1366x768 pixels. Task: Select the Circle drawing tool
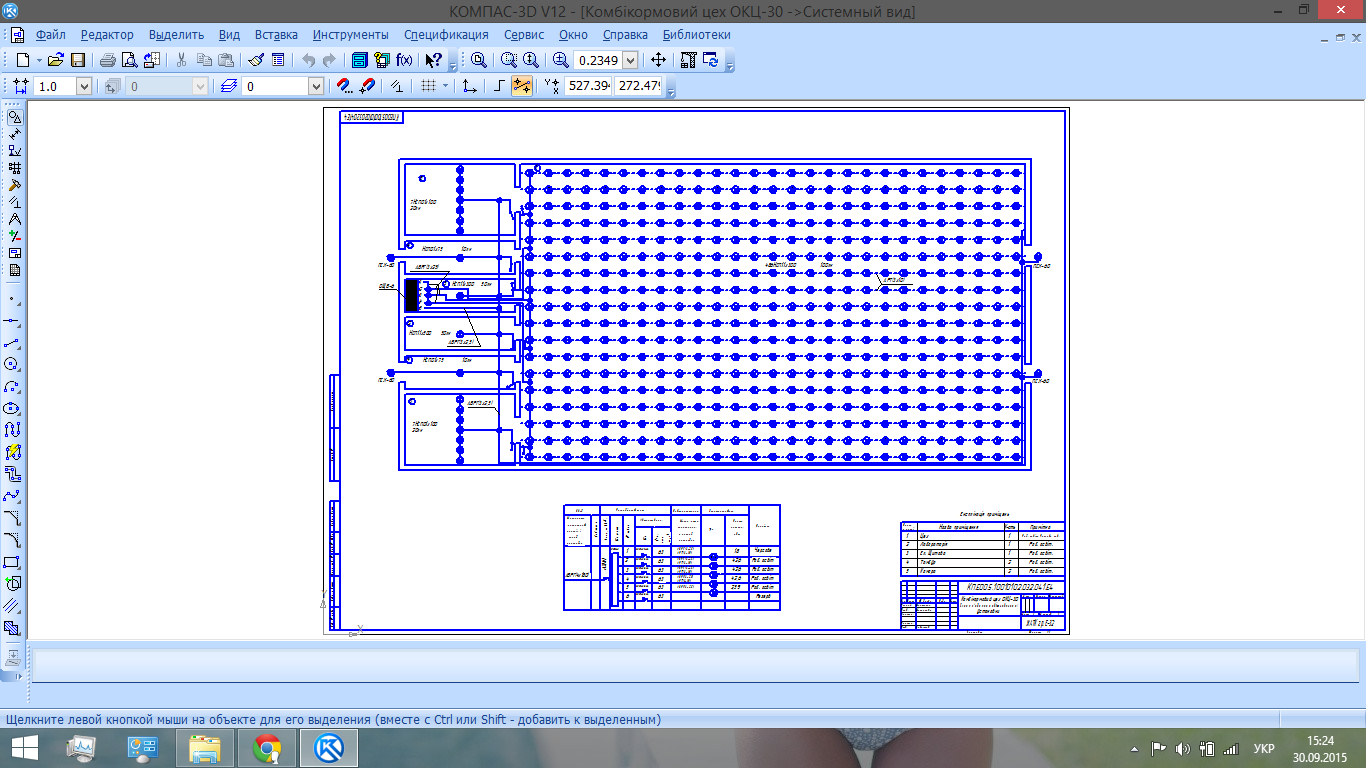(14, 364)
